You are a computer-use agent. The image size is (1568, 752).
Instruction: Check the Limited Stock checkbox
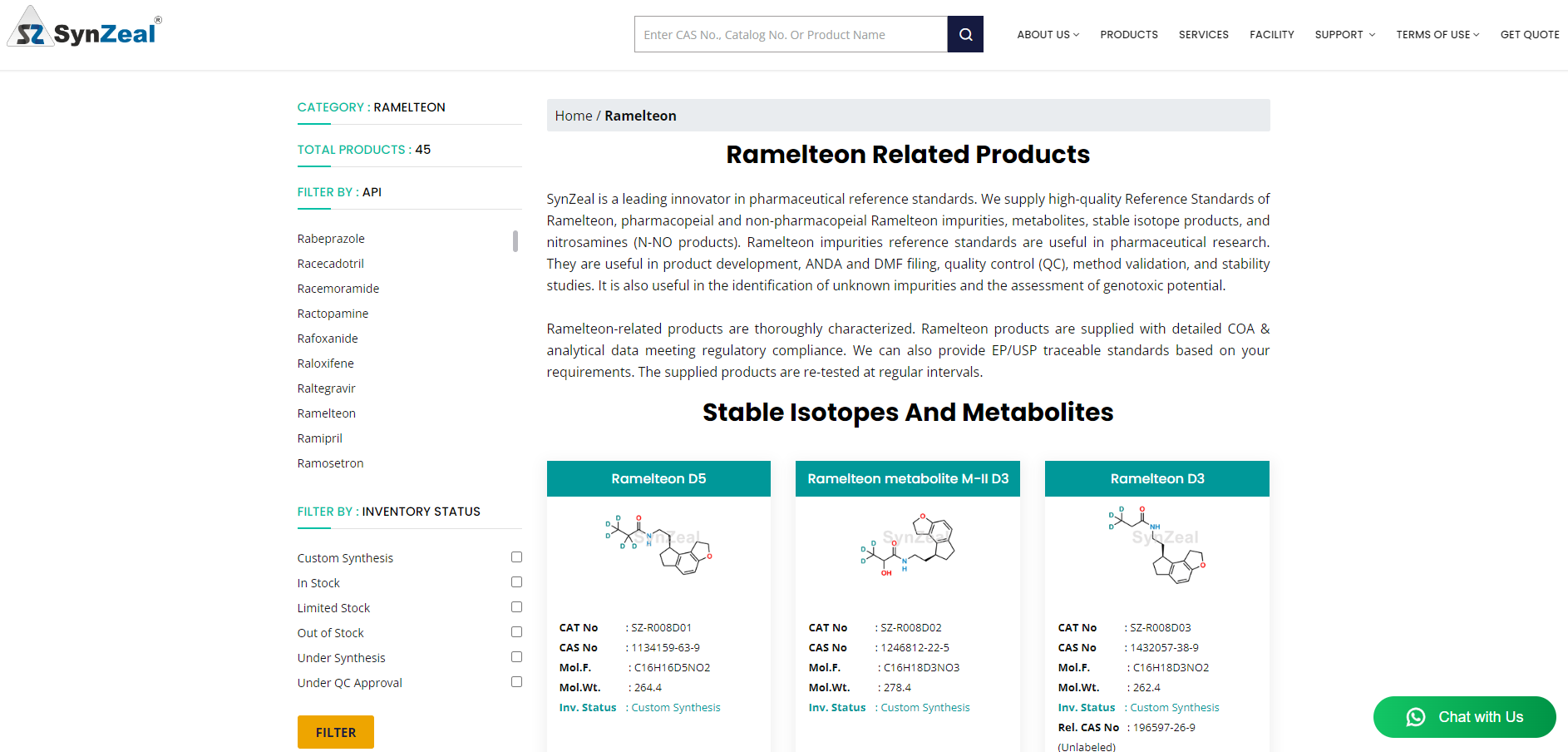click(516, 607)
